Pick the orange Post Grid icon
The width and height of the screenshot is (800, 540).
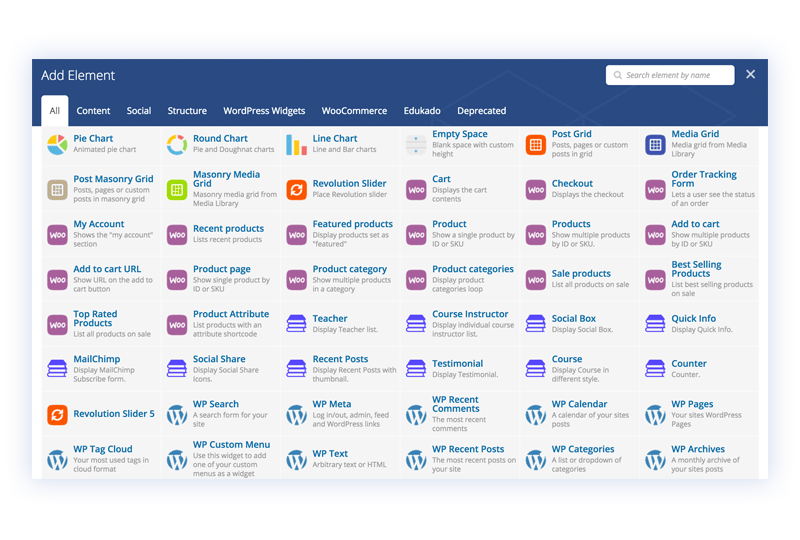(x=536, y=145)
